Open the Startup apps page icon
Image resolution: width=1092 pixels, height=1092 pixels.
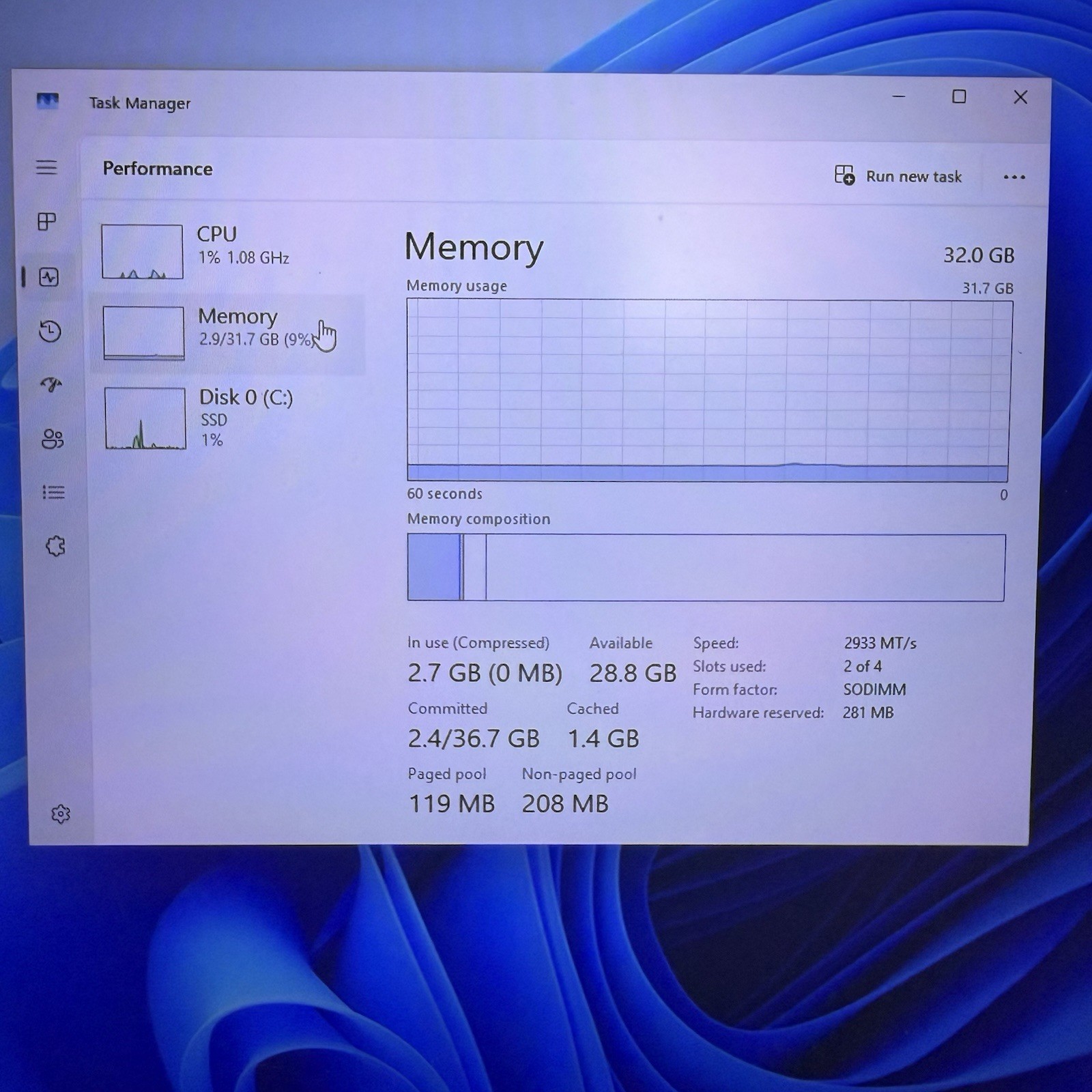(x=51, y=385)
